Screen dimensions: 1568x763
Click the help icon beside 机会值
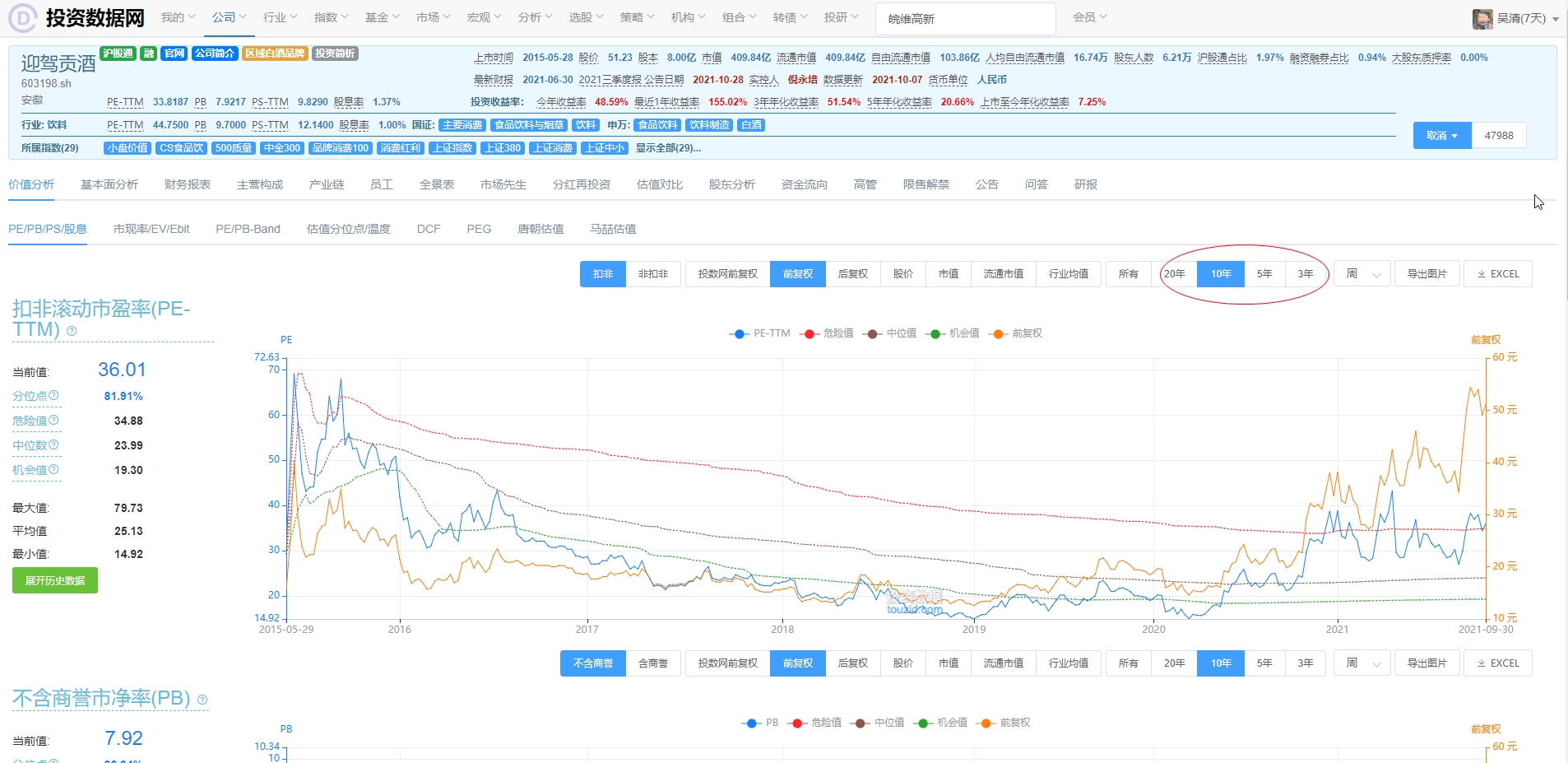(x=54, y=470)
